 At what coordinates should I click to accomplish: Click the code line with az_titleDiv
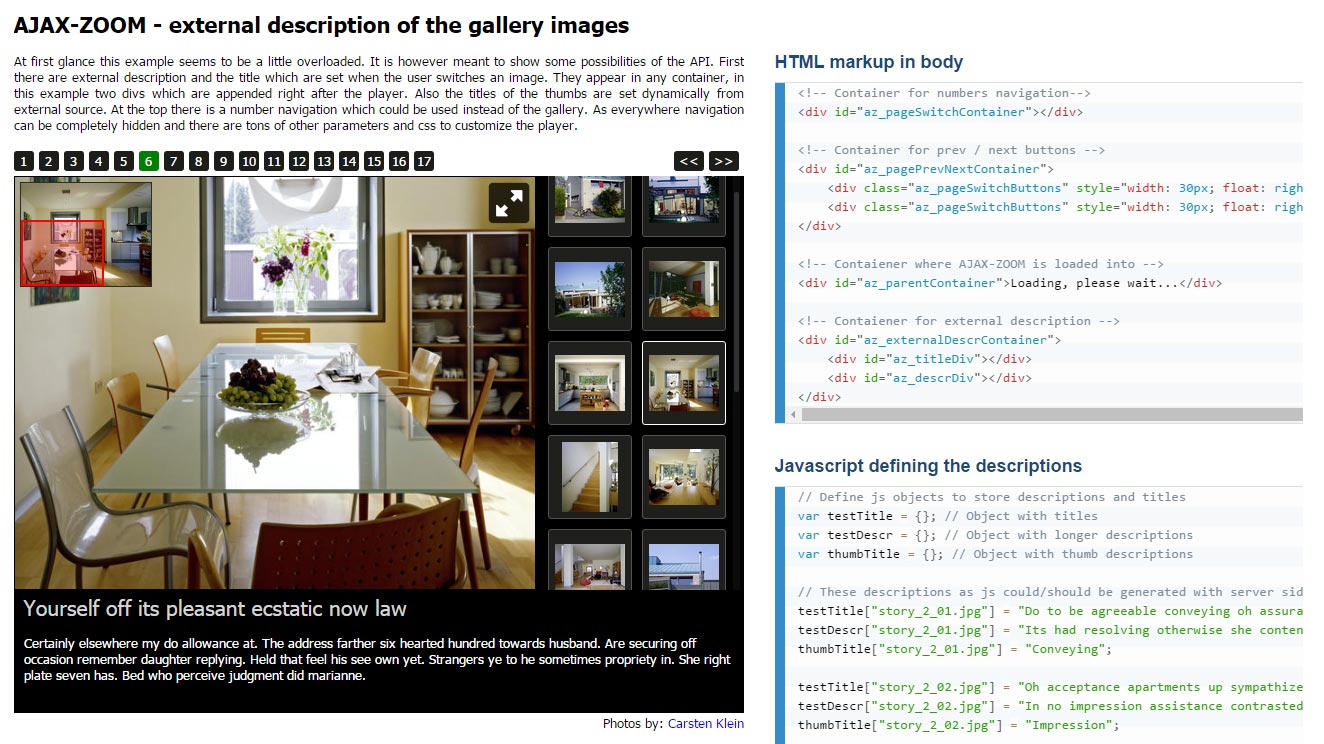(x=930, y=359)
